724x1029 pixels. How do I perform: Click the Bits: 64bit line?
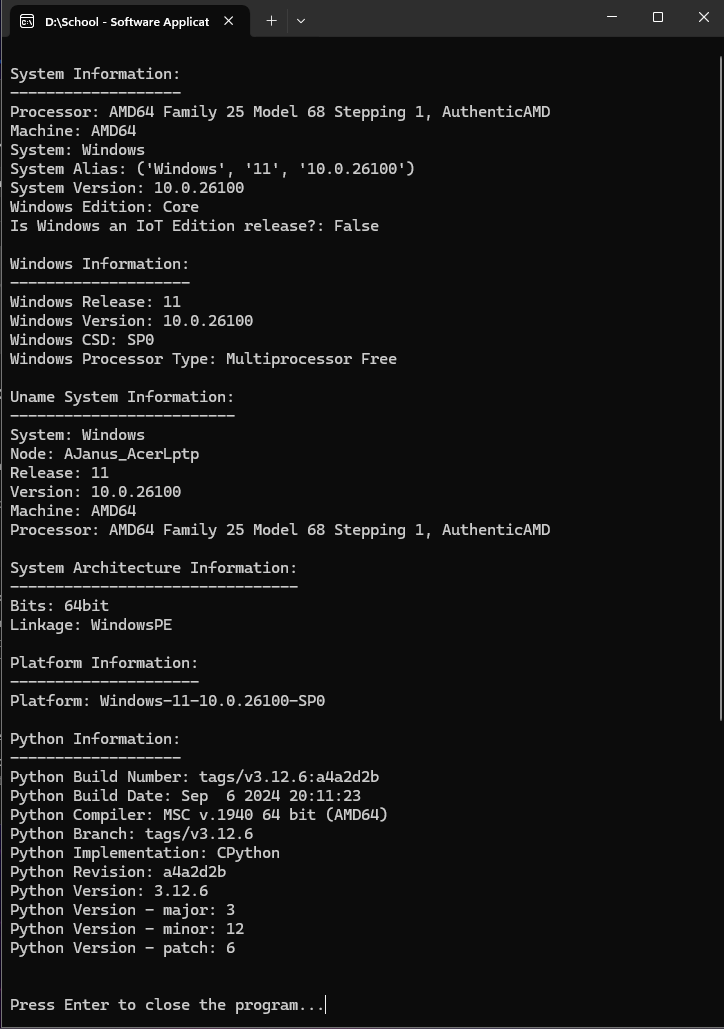(59, 606)
